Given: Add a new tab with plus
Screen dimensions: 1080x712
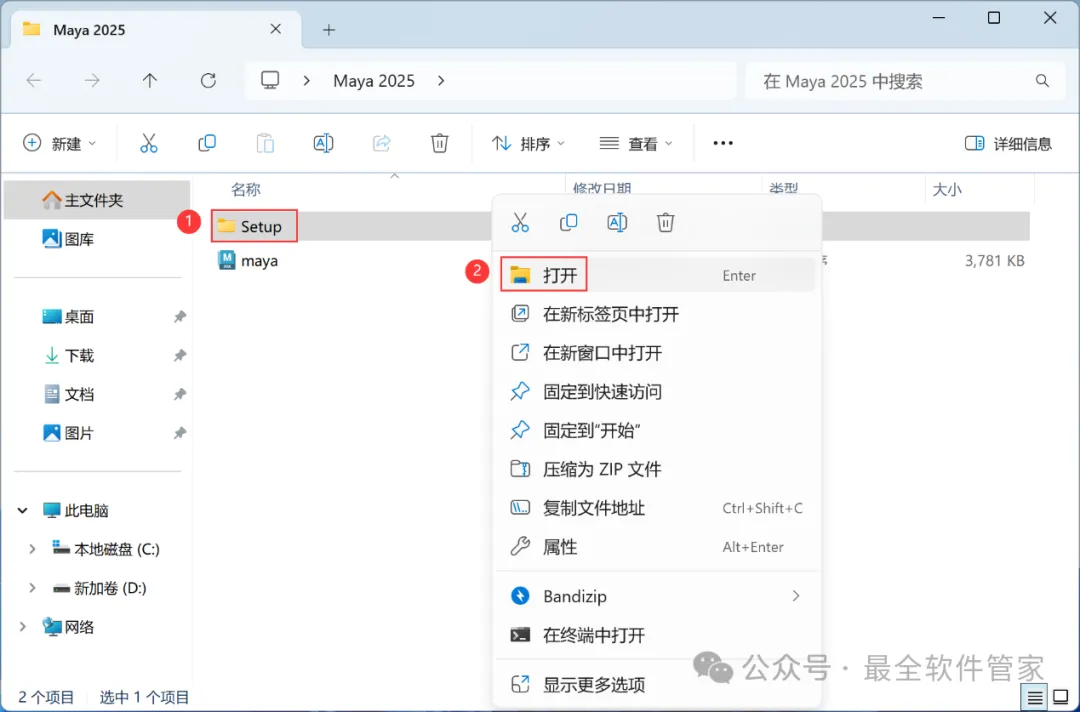Looking at the screenshot, I should [x=329, y=30].
